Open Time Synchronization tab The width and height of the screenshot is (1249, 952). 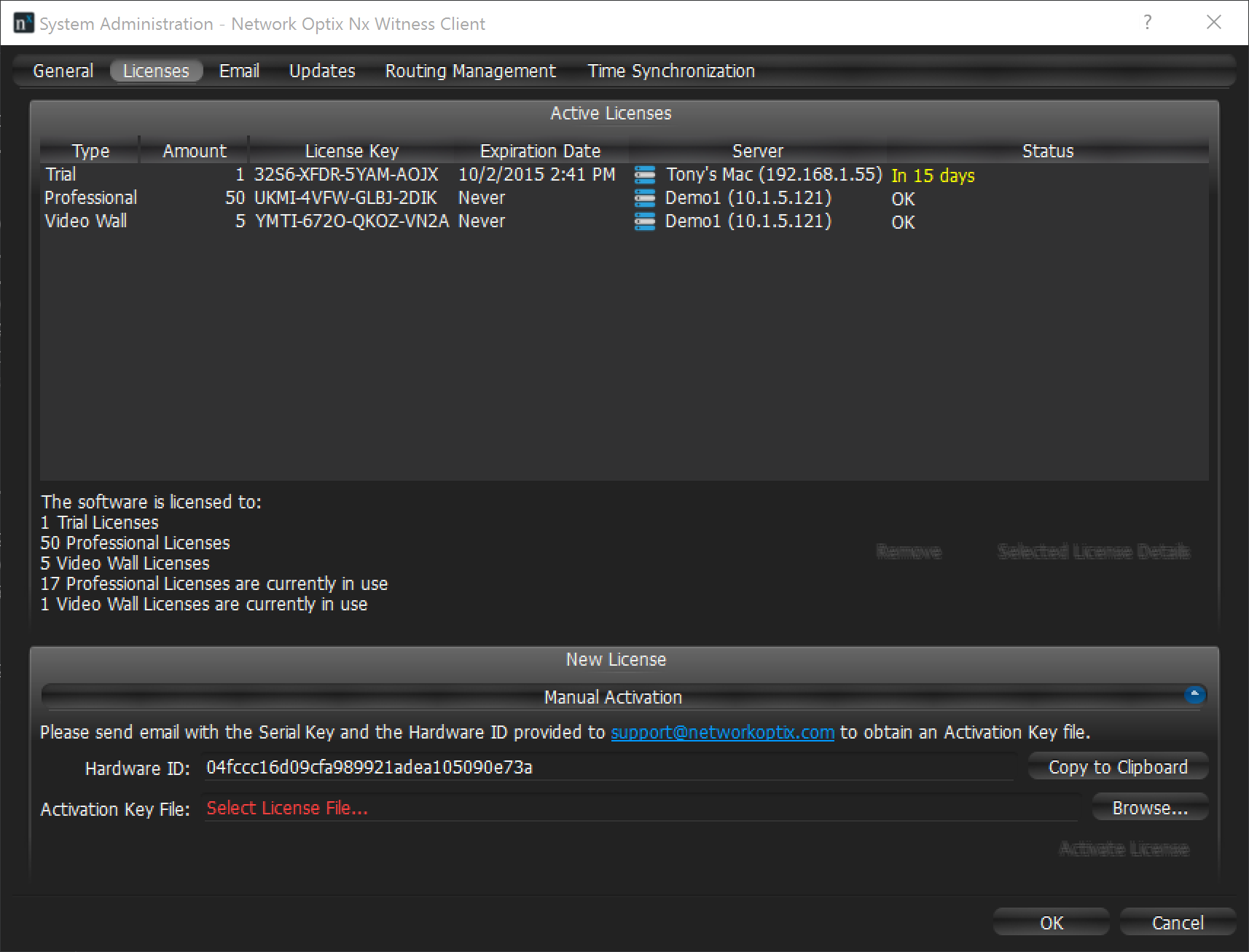pos(671,71)
